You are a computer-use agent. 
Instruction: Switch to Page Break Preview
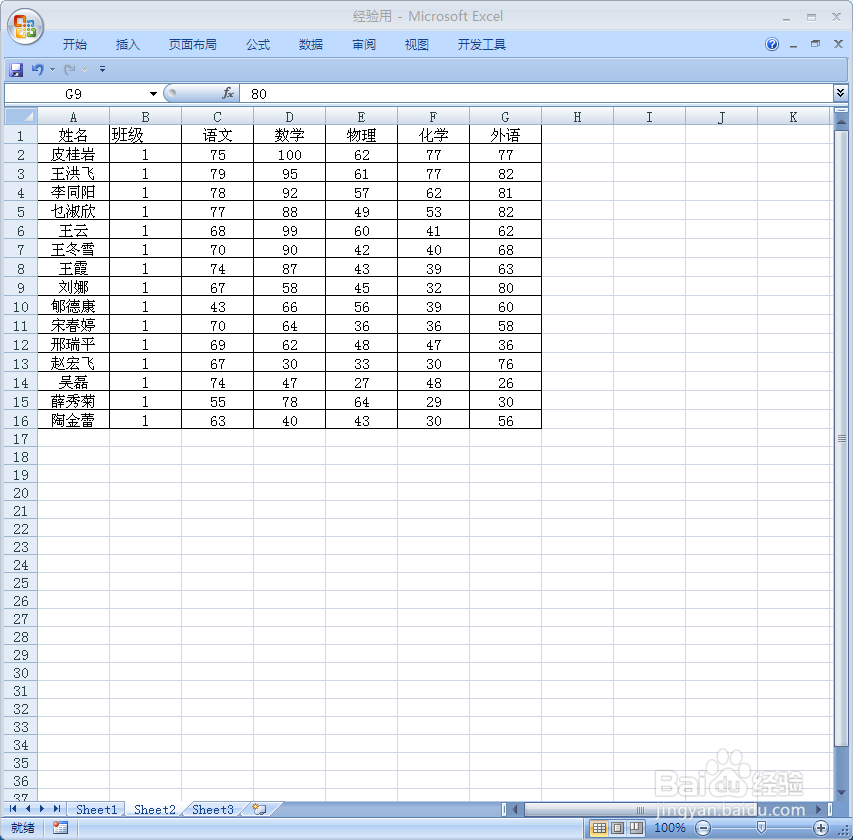pyautogui.click(x=636, y=828)
